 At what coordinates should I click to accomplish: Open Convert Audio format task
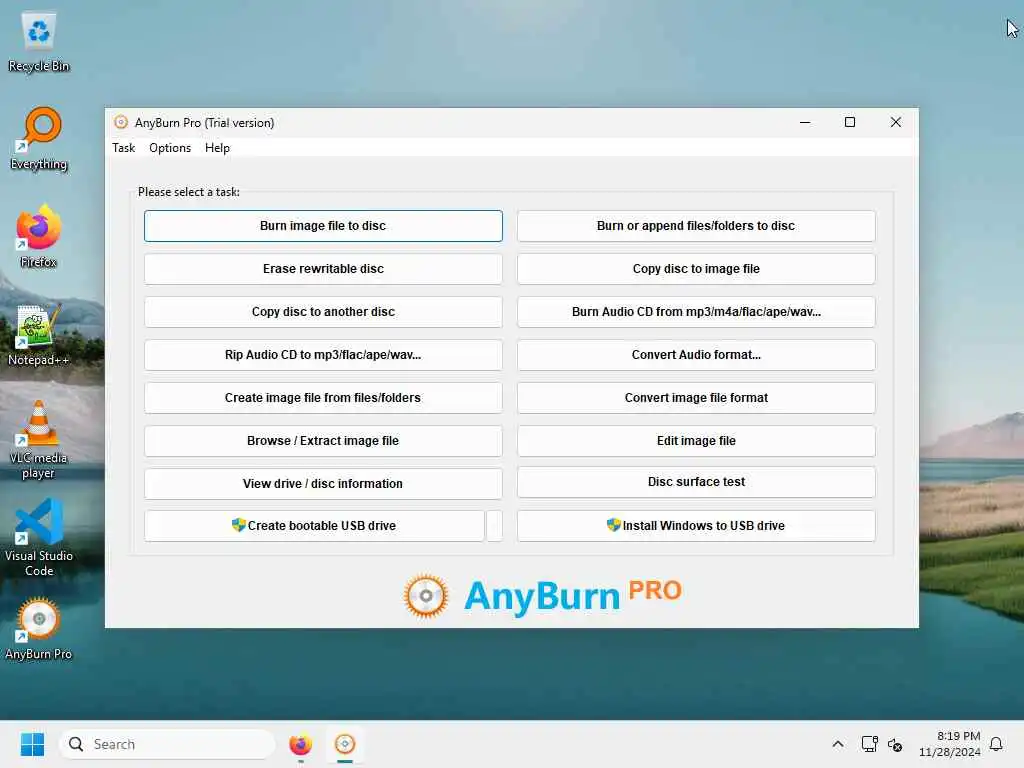pos(696,355)
